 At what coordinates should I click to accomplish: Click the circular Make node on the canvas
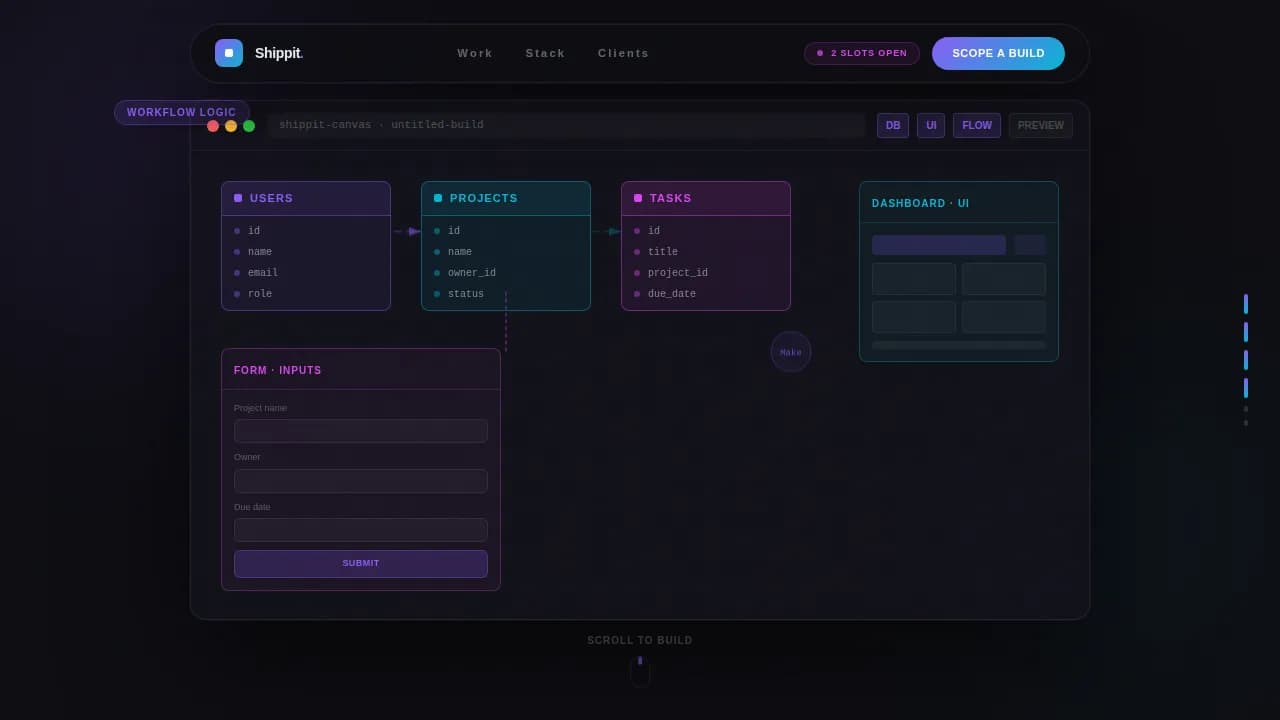click(x=790, y=351)
